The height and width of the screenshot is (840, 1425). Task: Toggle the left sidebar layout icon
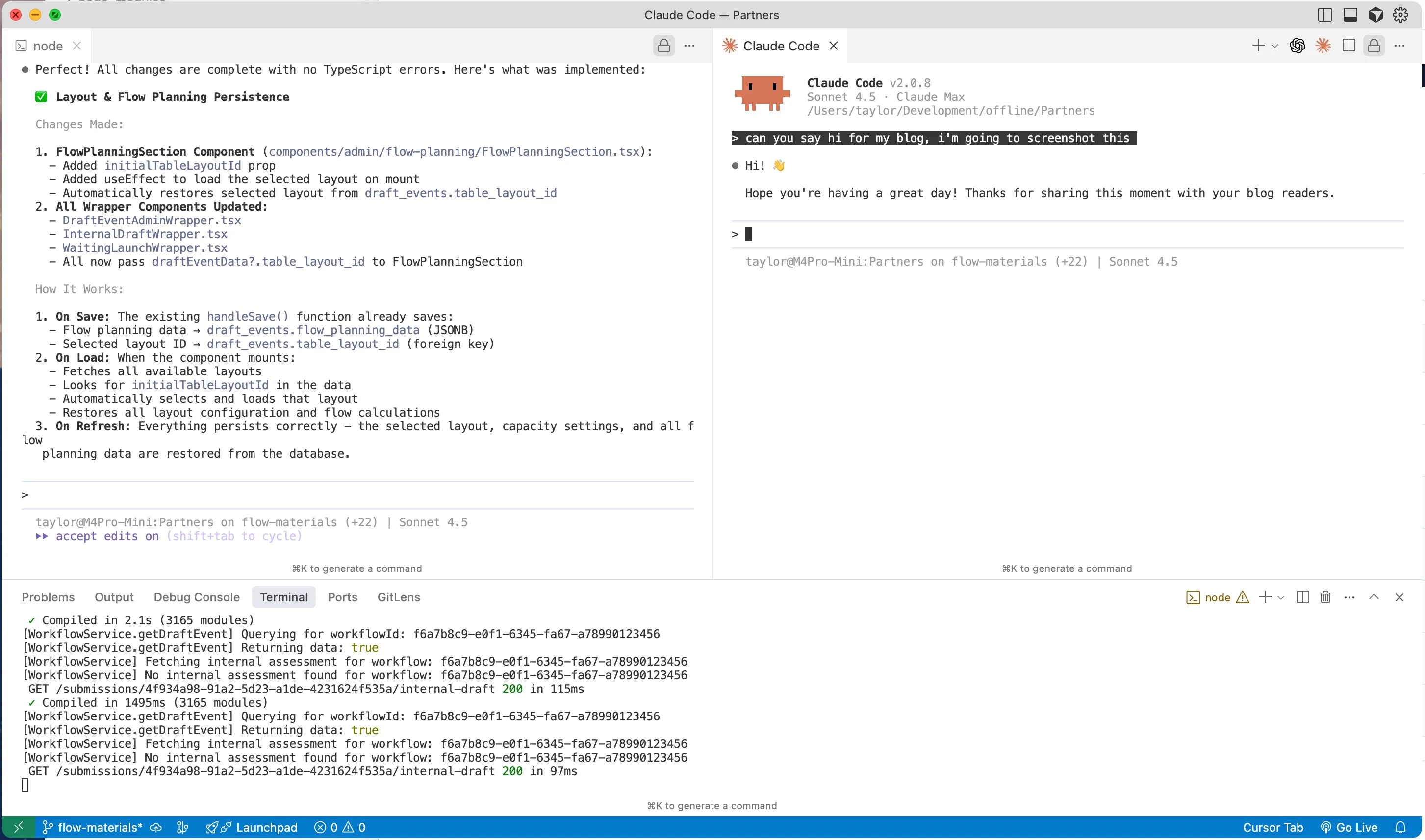1324,15
